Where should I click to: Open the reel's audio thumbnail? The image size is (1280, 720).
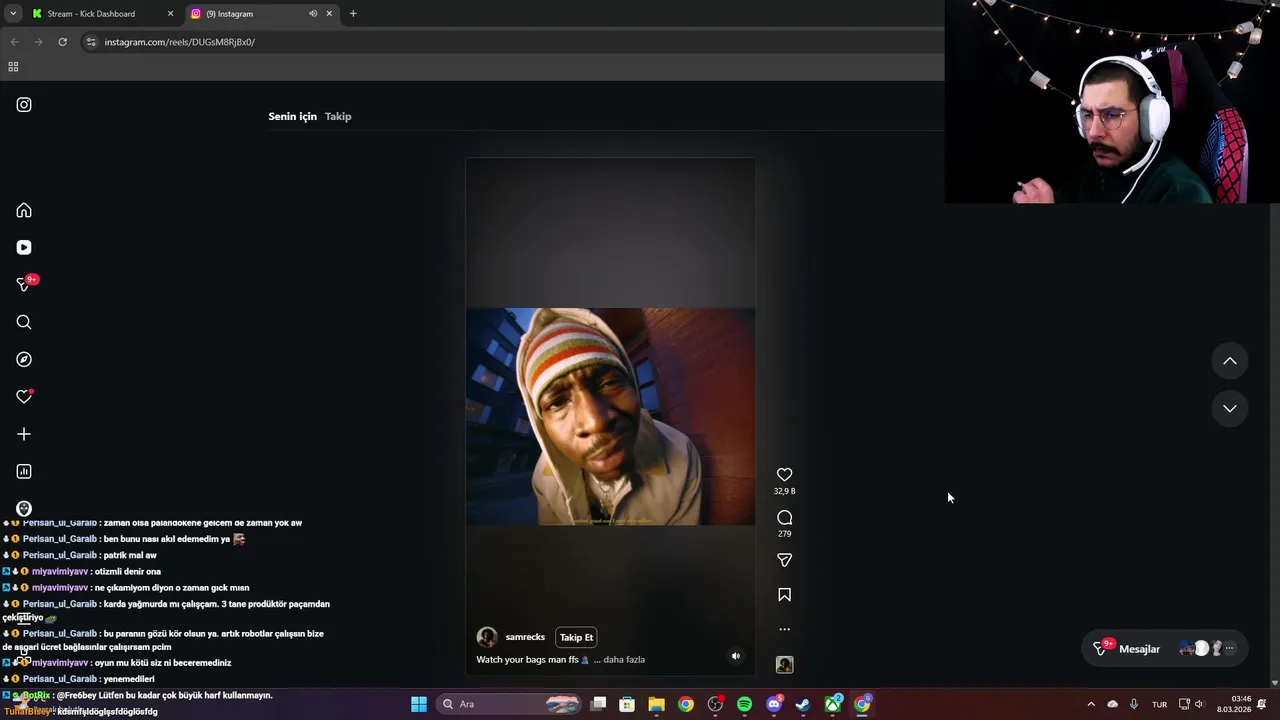coord(785,665)
